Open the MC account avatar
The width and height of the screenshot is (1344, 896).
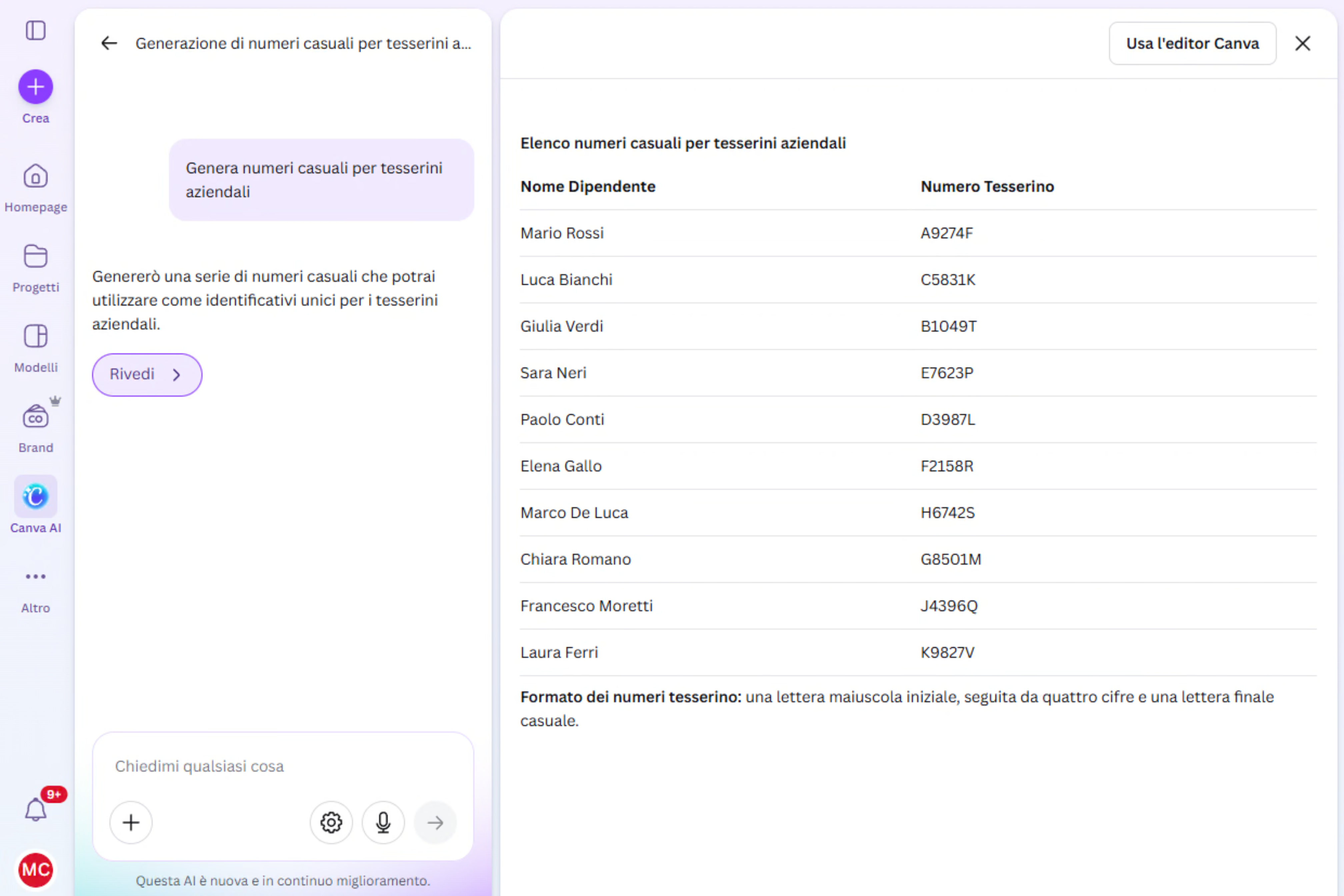[35, 870]
